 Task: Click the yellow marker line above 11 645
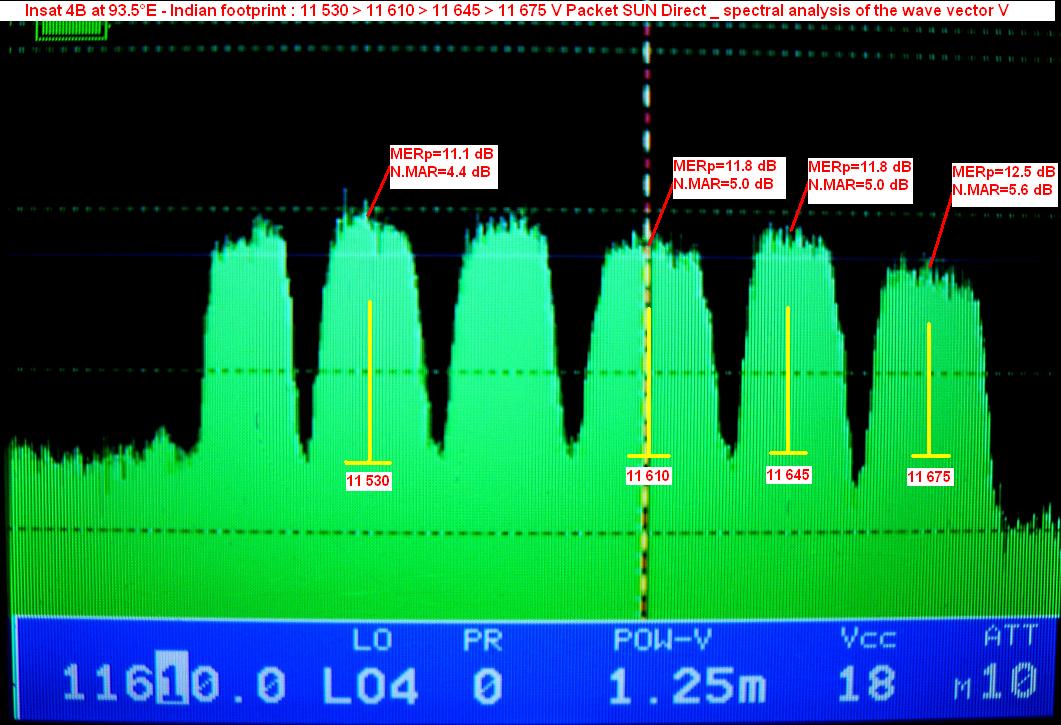click(787, 380)
